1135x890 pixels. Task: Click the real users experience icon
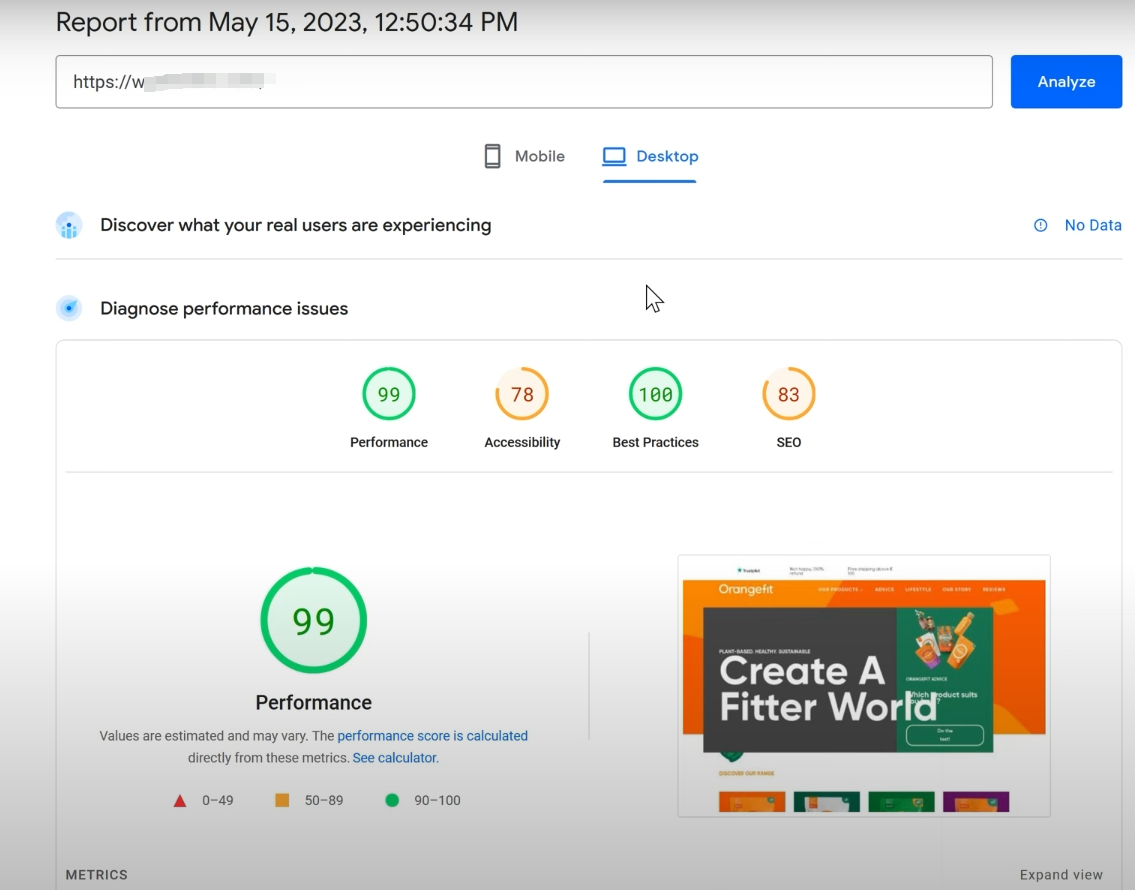tap(69, 226)
